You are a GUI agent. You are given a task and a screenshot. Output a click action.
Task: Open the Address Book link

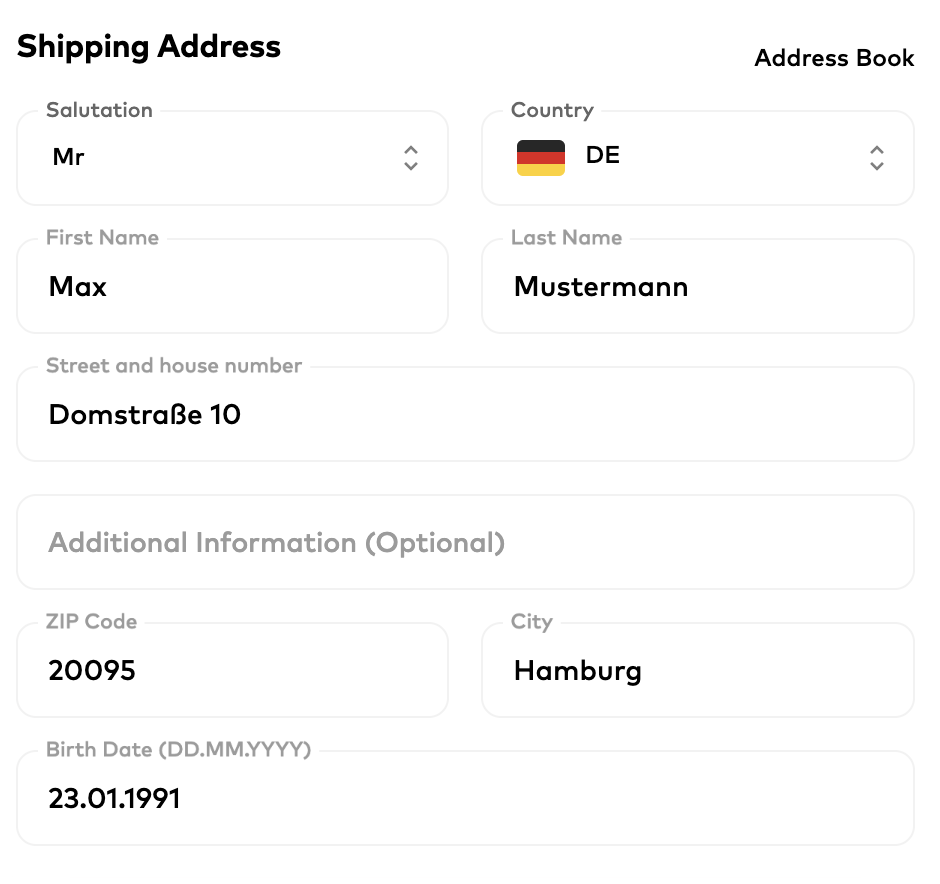pos(834,58)
